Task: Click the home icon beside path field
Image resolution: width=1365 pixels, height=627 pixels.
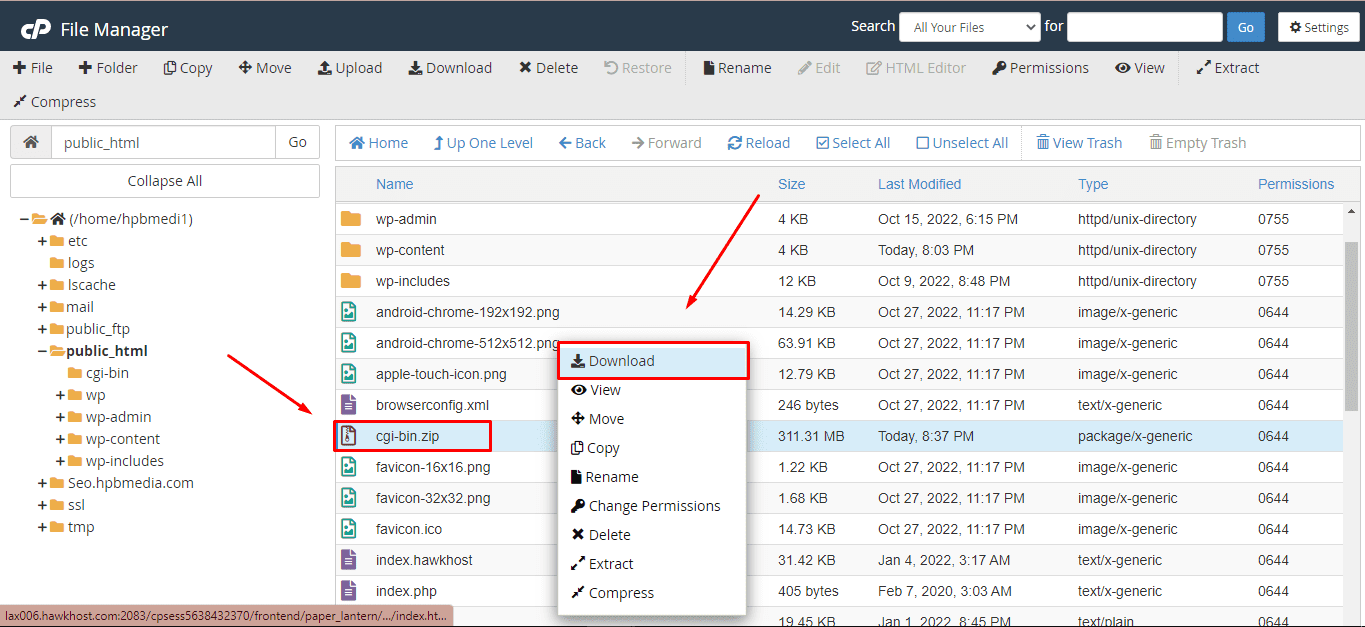Action: (31, 142)
